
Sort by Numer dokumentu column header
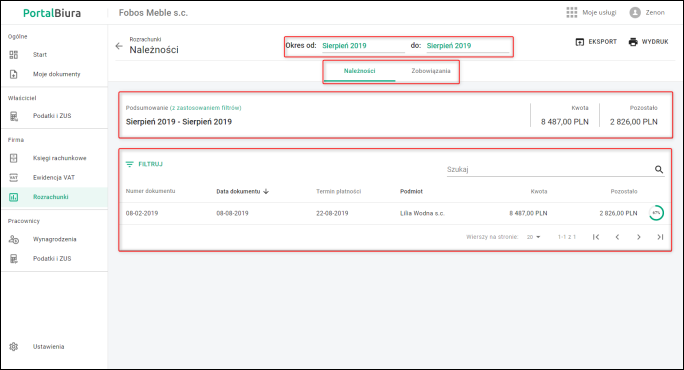(x=150, y=191)
